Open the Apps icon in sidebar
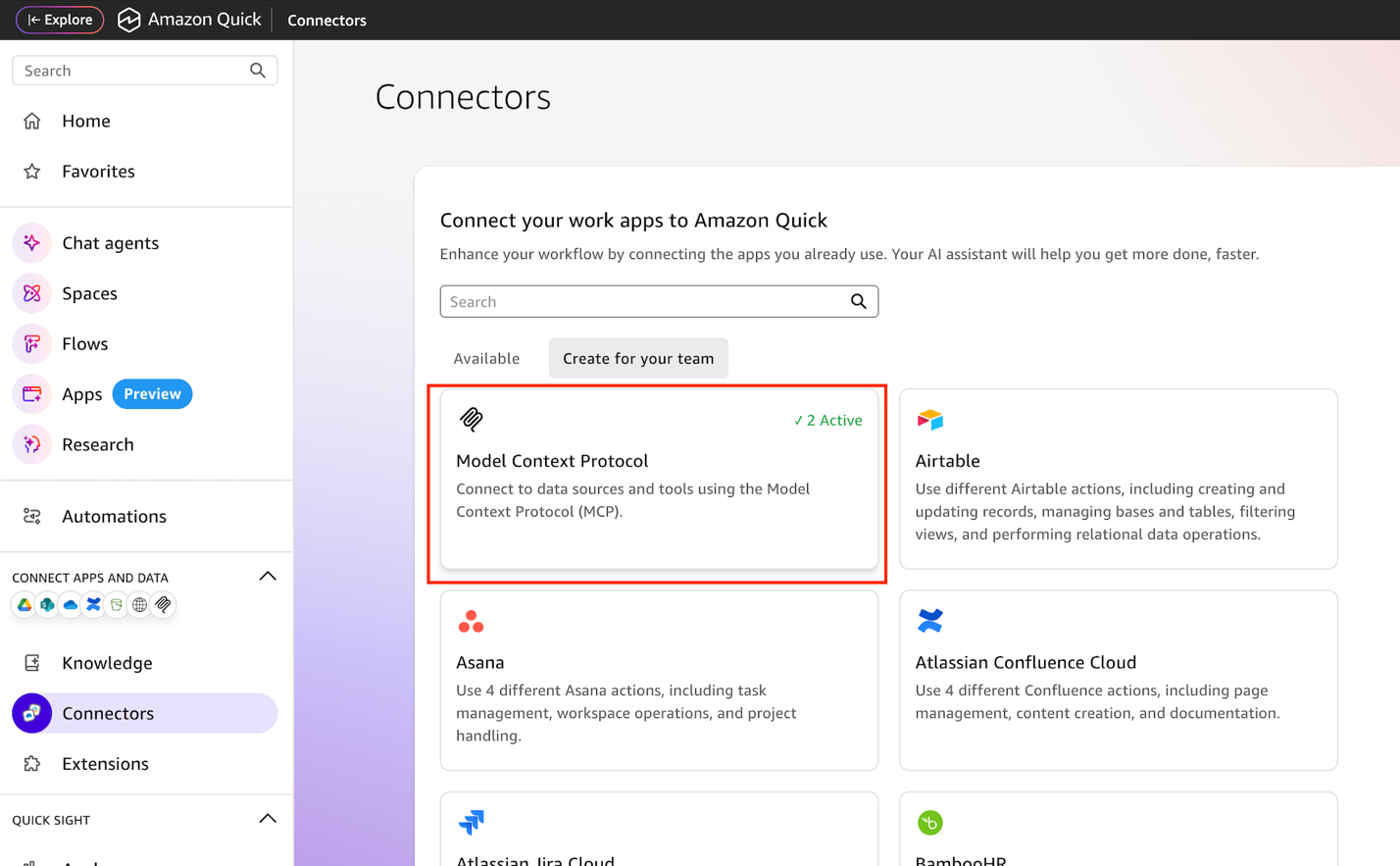Viewport: 1400px width, 866px height. (x=32, y=394)
